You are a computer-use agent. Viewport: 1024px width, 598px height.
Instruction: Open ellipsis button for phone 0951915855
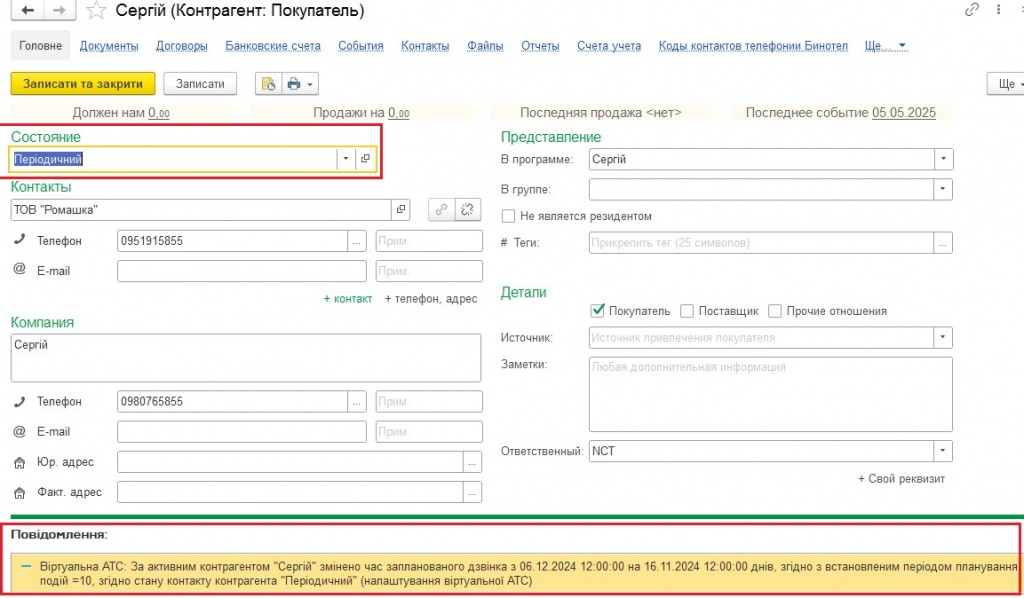coord(357,241)
